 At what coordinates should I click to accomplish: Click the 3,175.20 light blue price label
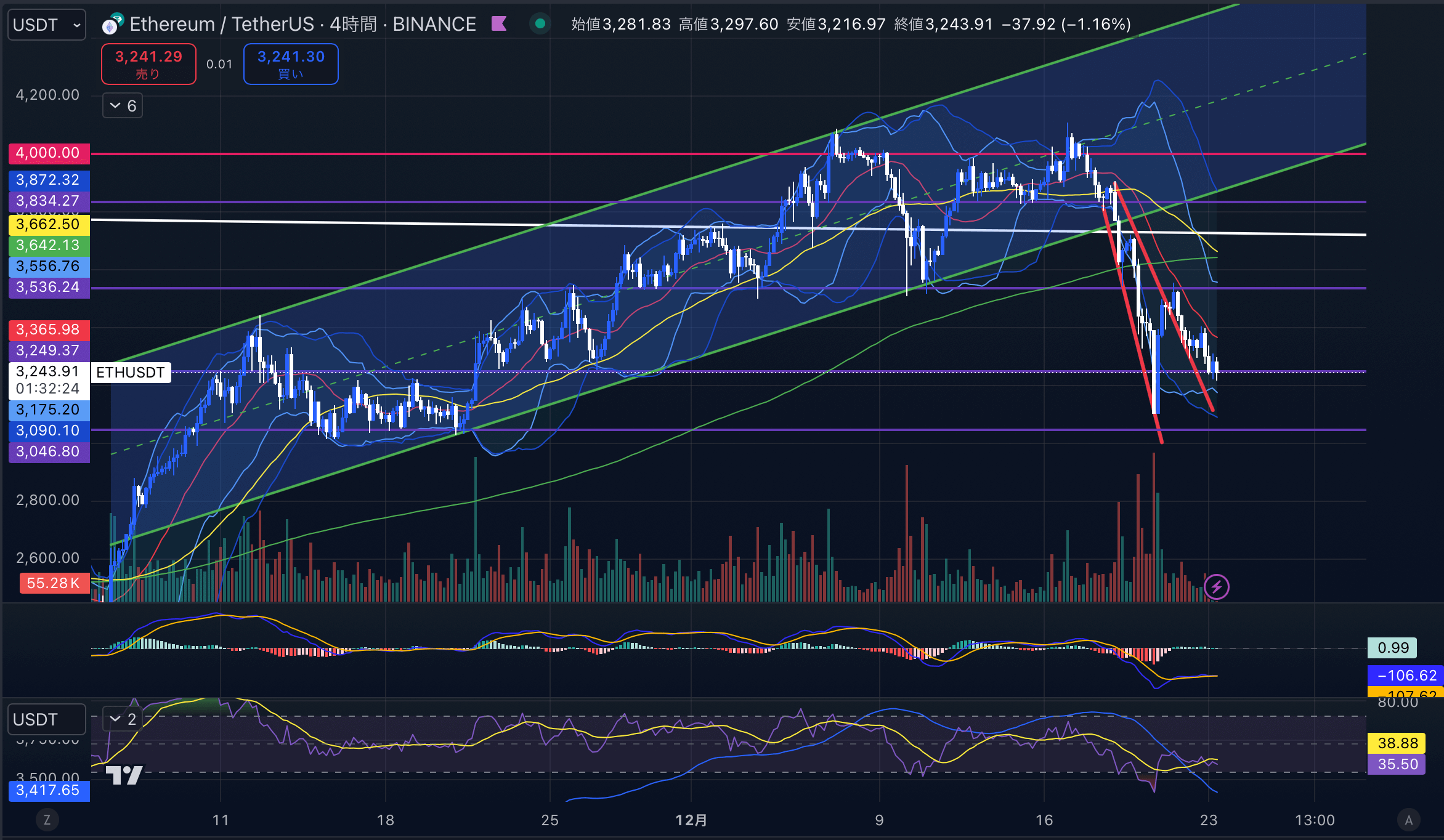pos(49,410)
